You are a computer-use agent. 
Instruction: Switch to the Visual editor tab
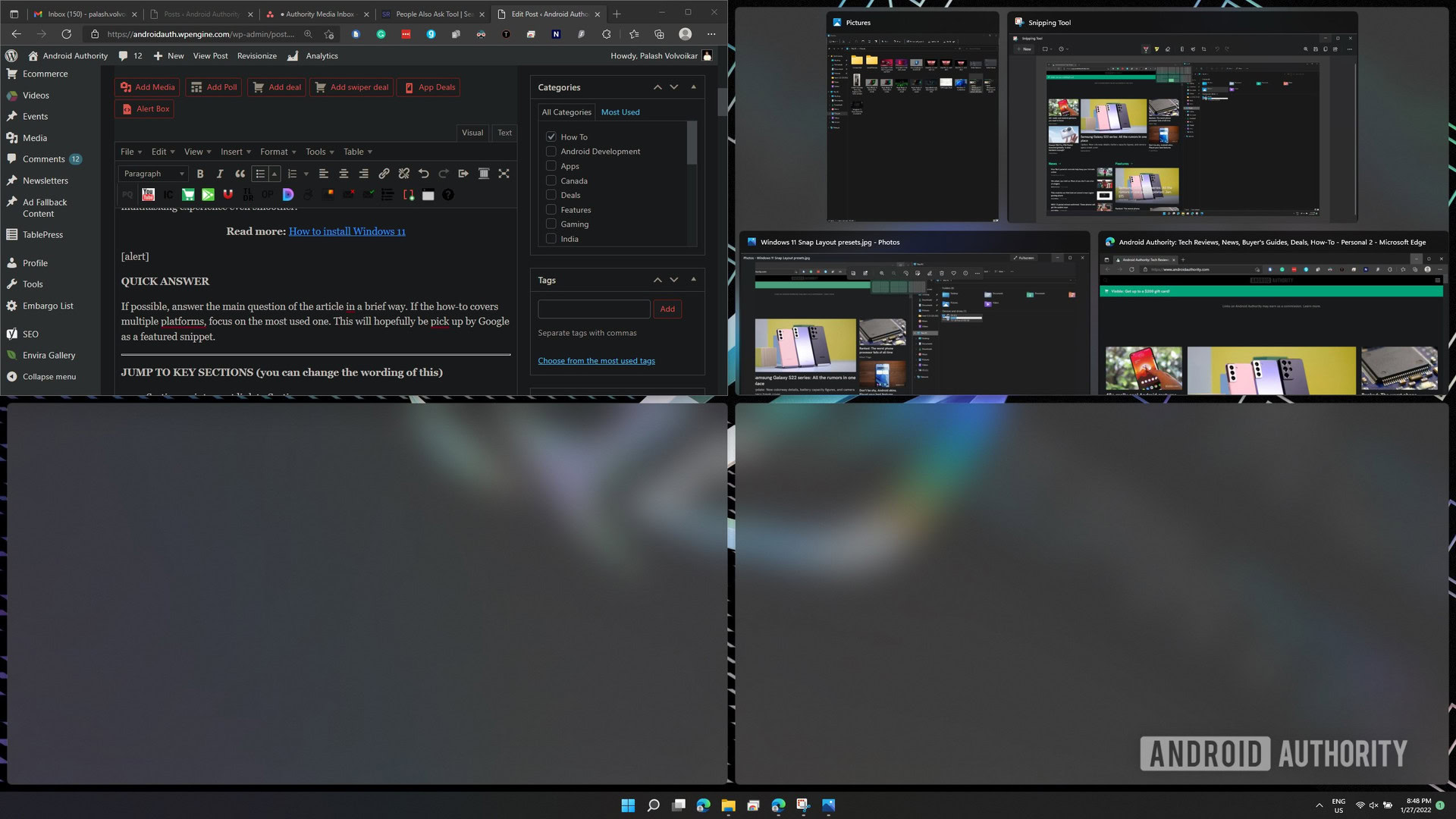pyautogui.click(x=472, y=133)
